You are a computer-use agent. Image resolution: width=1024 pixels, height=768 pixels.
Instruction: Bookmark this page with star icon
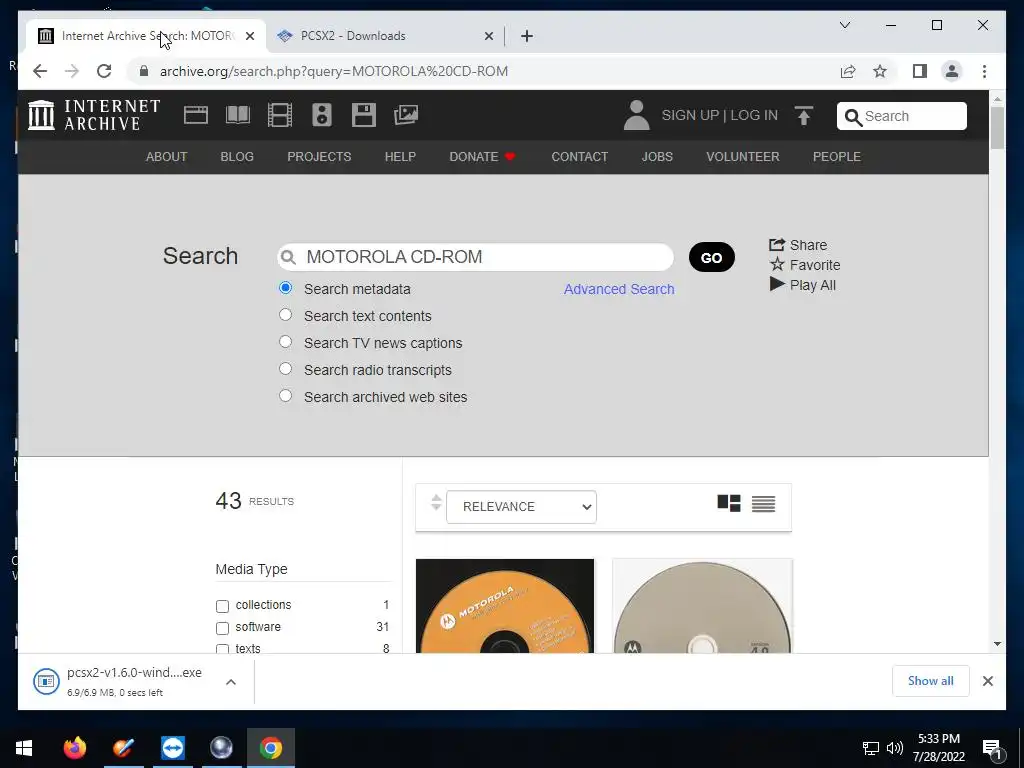pos(880,71)
